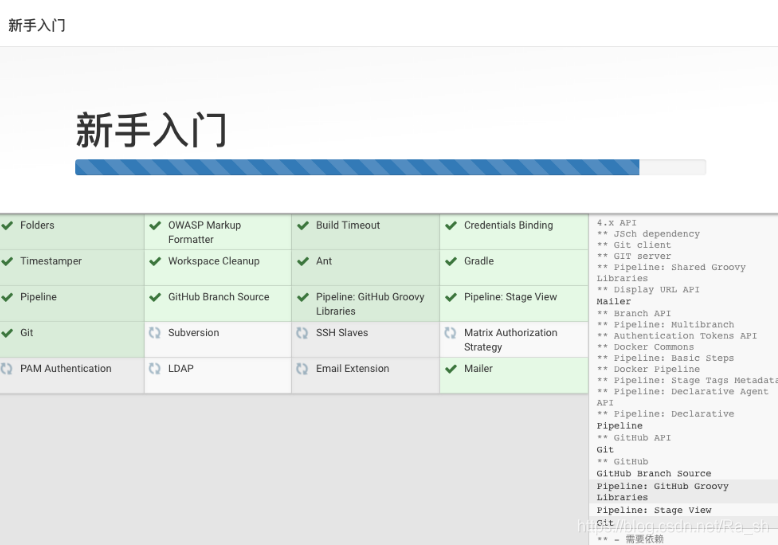Select the Pipeline: Stage View log entry

click(x=654, y=510)
